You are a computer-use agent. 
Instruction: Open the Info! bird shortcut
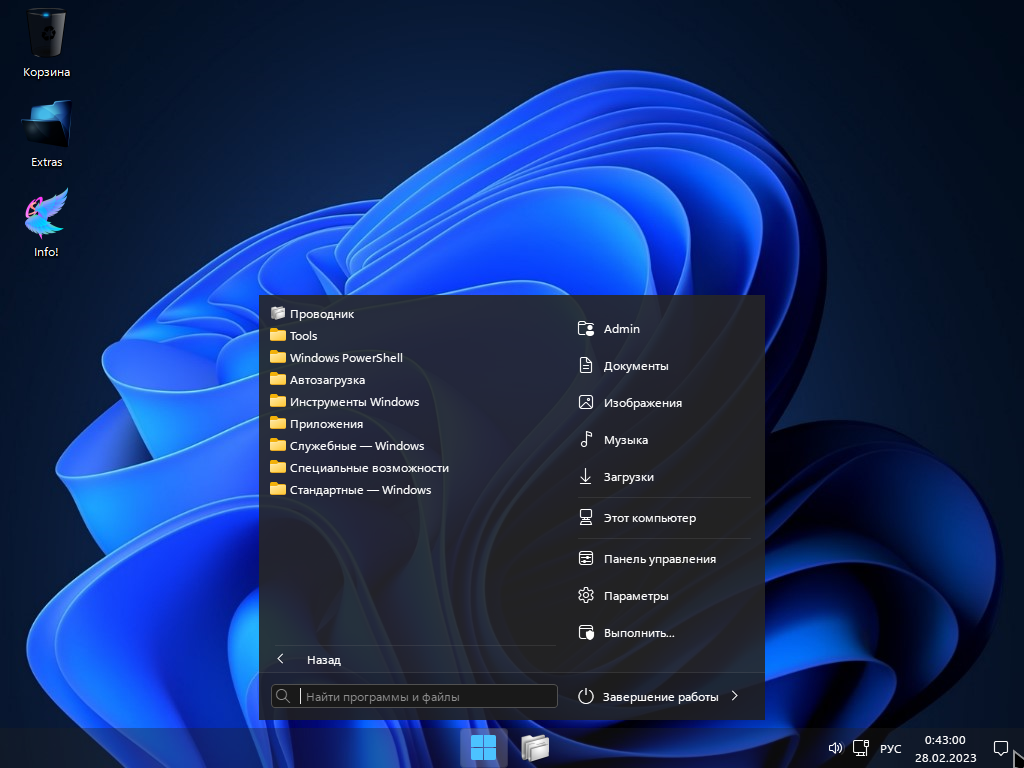46,223
